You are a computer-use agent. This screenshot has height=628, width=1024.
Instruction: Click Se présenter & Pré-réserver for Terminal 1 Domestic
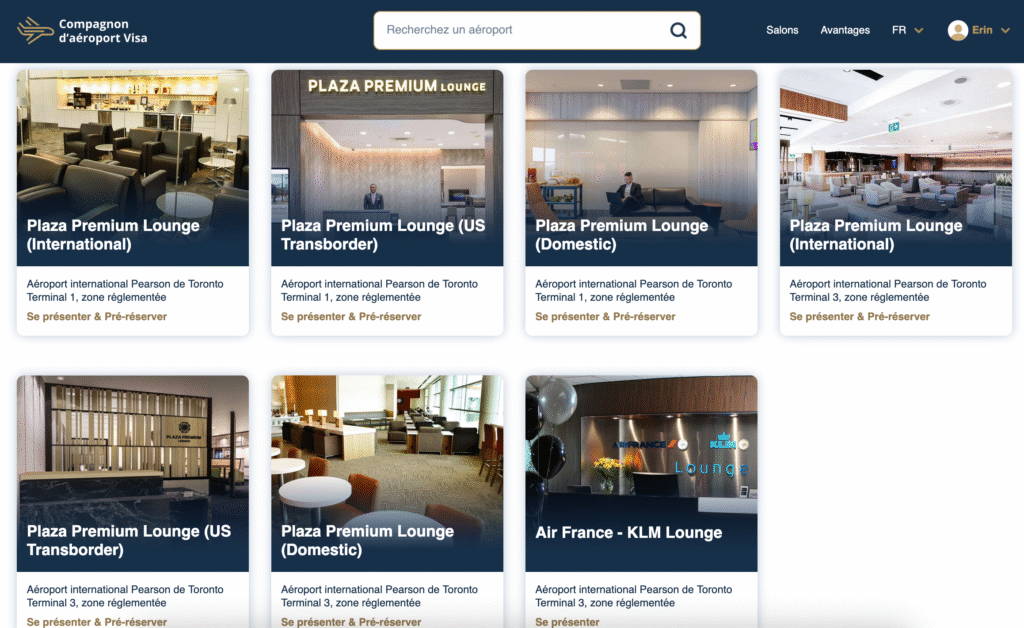tap(605, 317)
